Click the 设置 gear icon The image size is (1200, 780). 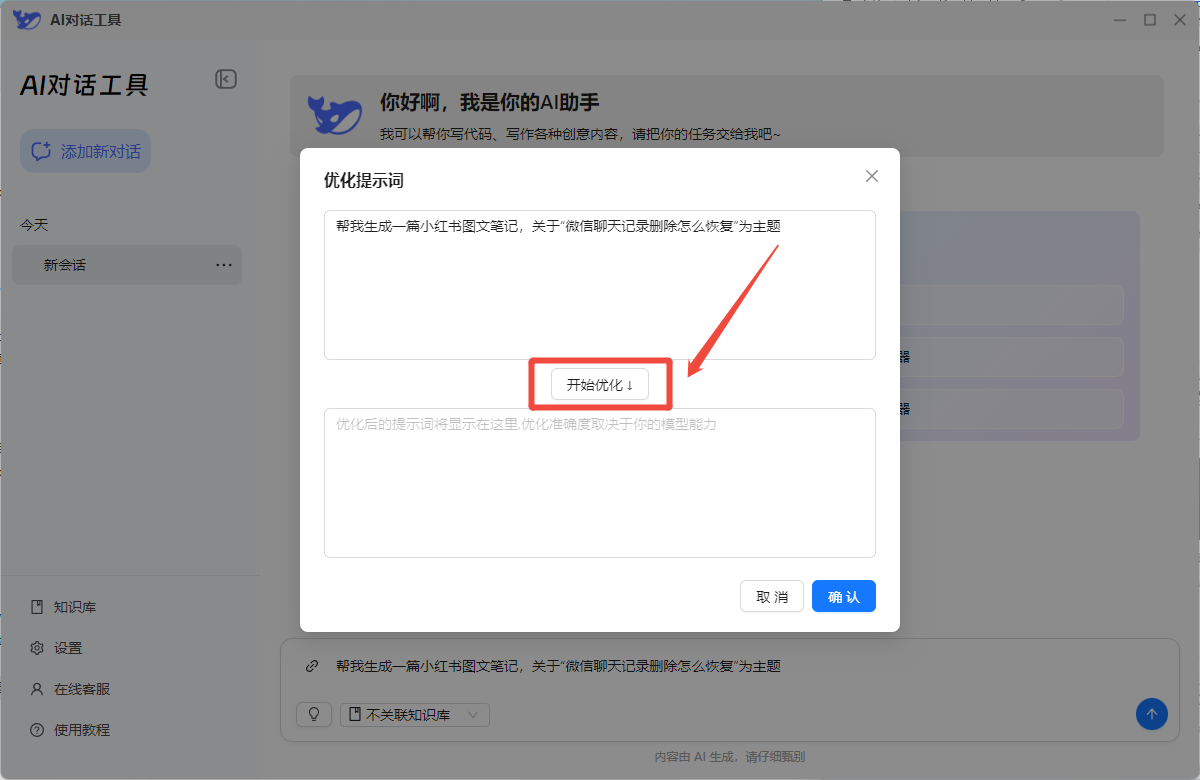37,648
